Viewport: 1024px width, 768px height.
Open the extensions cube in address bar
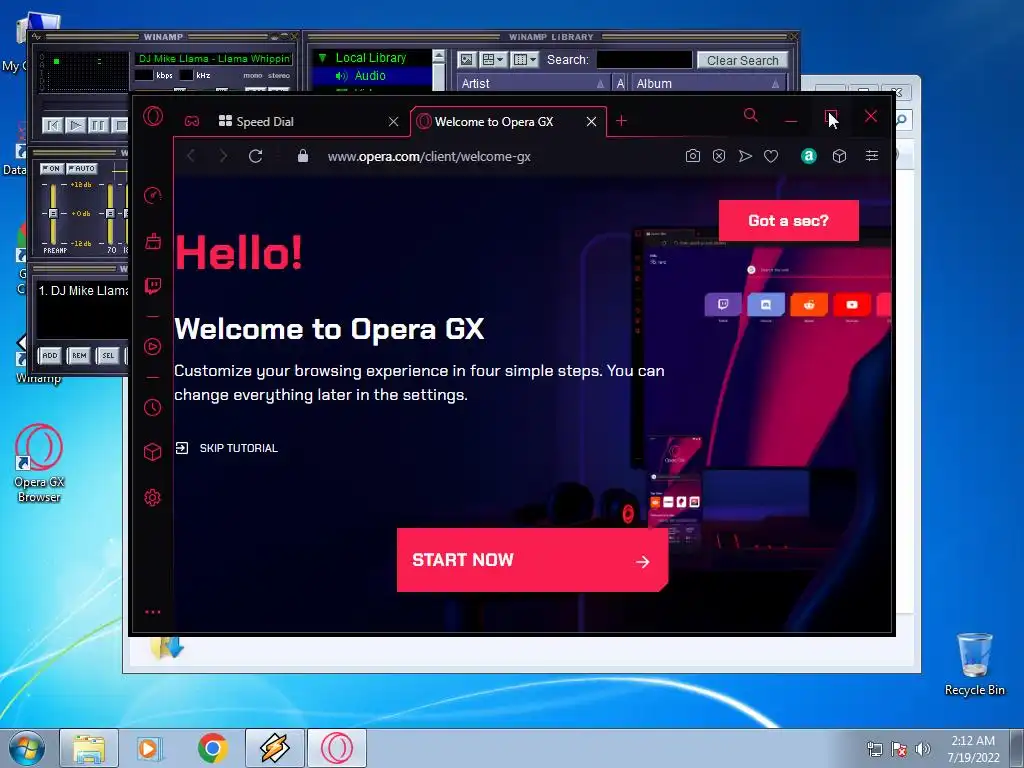click(x=839, y=156)
